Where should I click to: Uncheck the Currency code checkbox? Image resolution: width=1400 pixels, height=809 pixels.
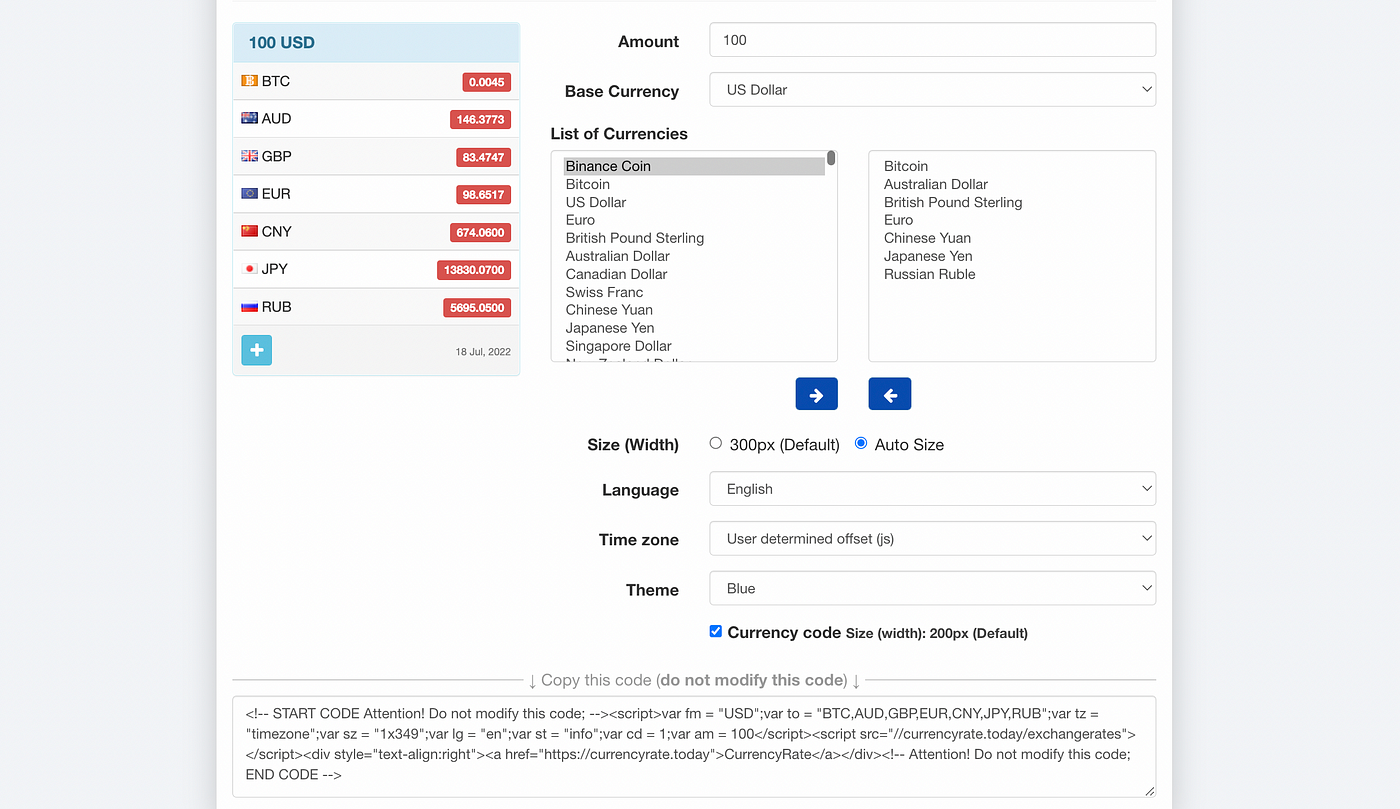click(x=716, y=631)
